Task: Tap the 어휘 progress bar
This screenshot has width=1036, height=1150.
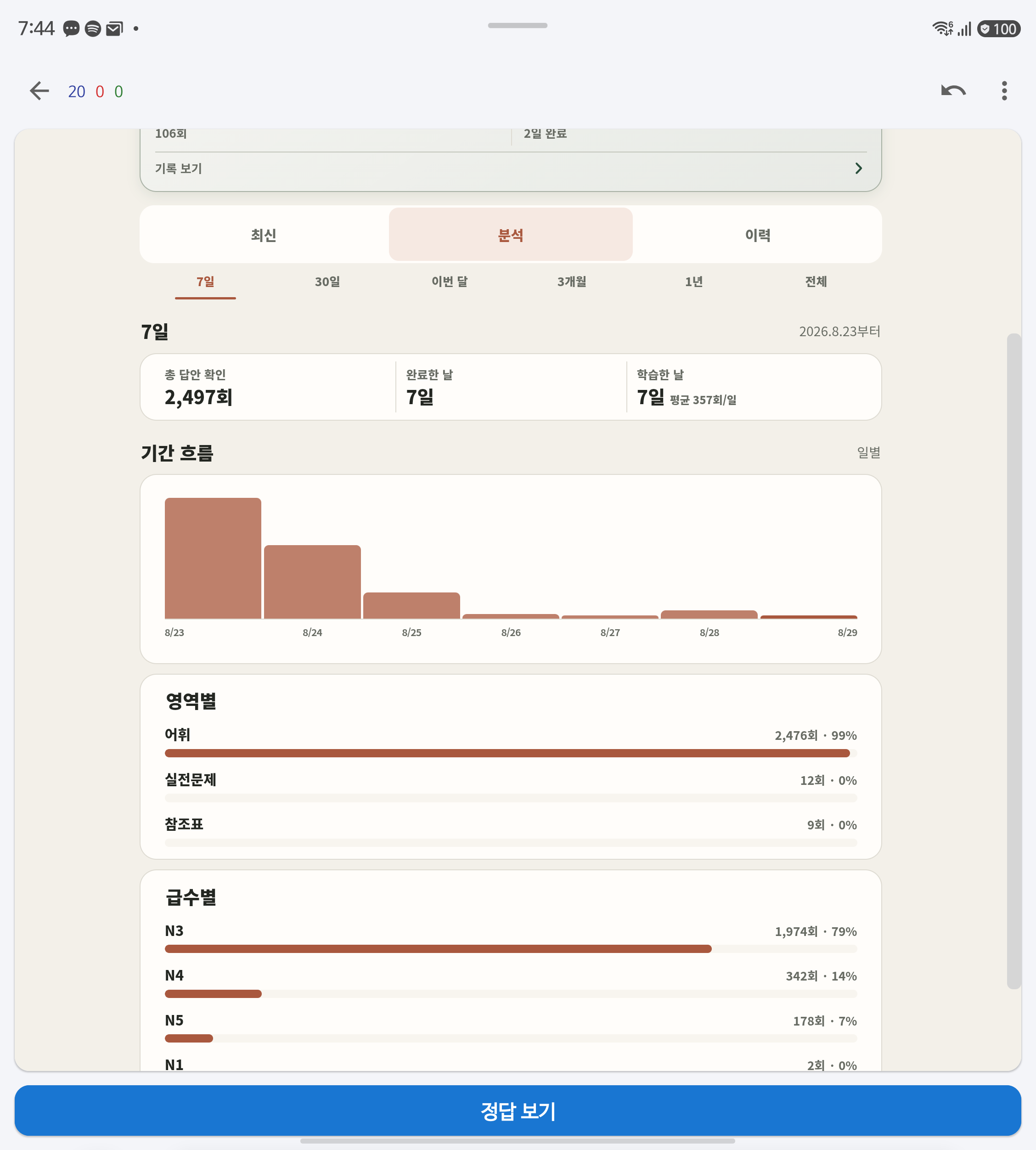Action: click(x=511, y=753)
